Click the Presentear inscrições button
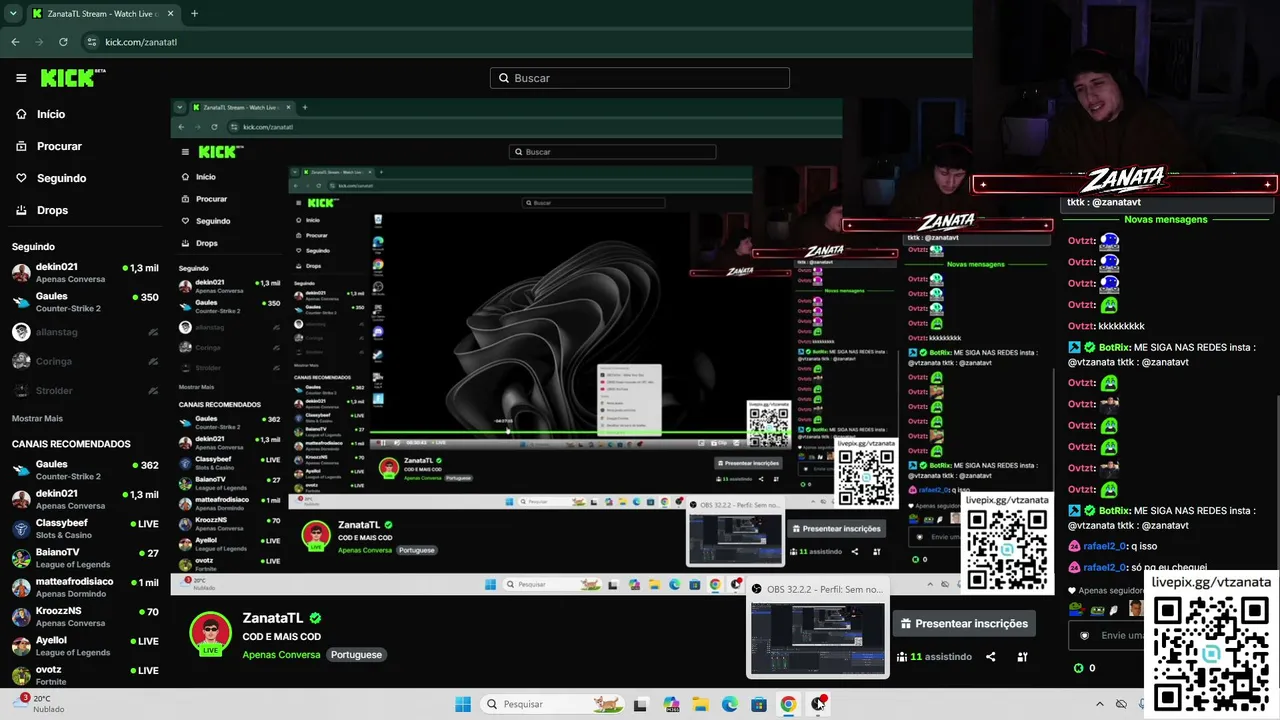The width and height of the screenshot is (1280, 720). [x=963, y=624]
